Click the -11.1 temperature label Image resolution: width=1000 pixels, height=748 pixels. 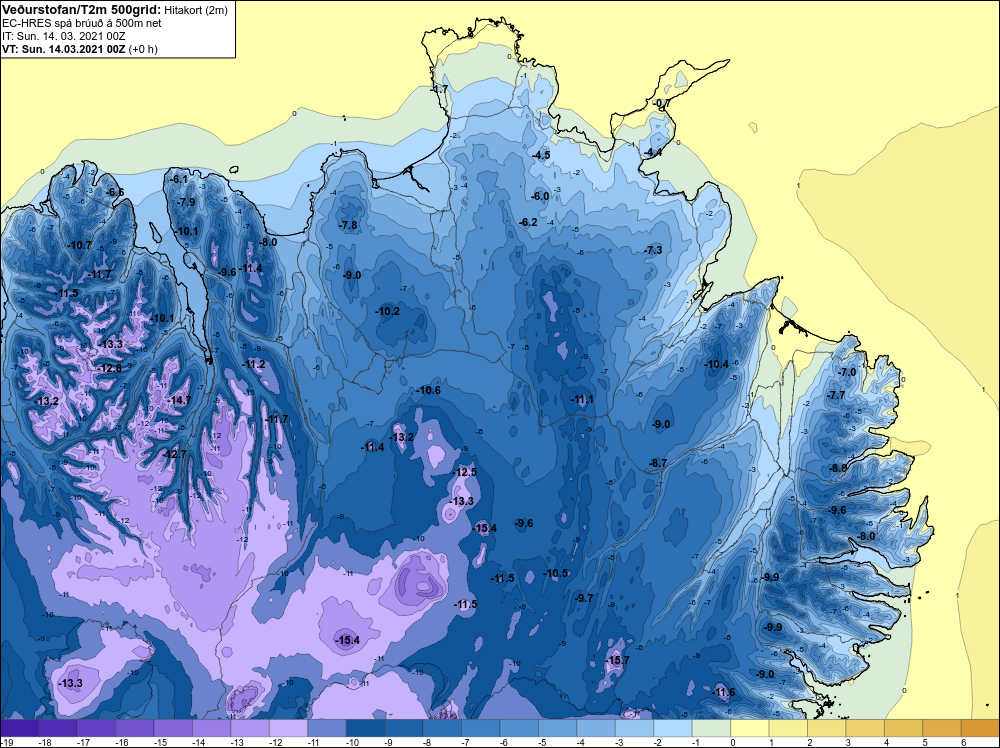582,400
